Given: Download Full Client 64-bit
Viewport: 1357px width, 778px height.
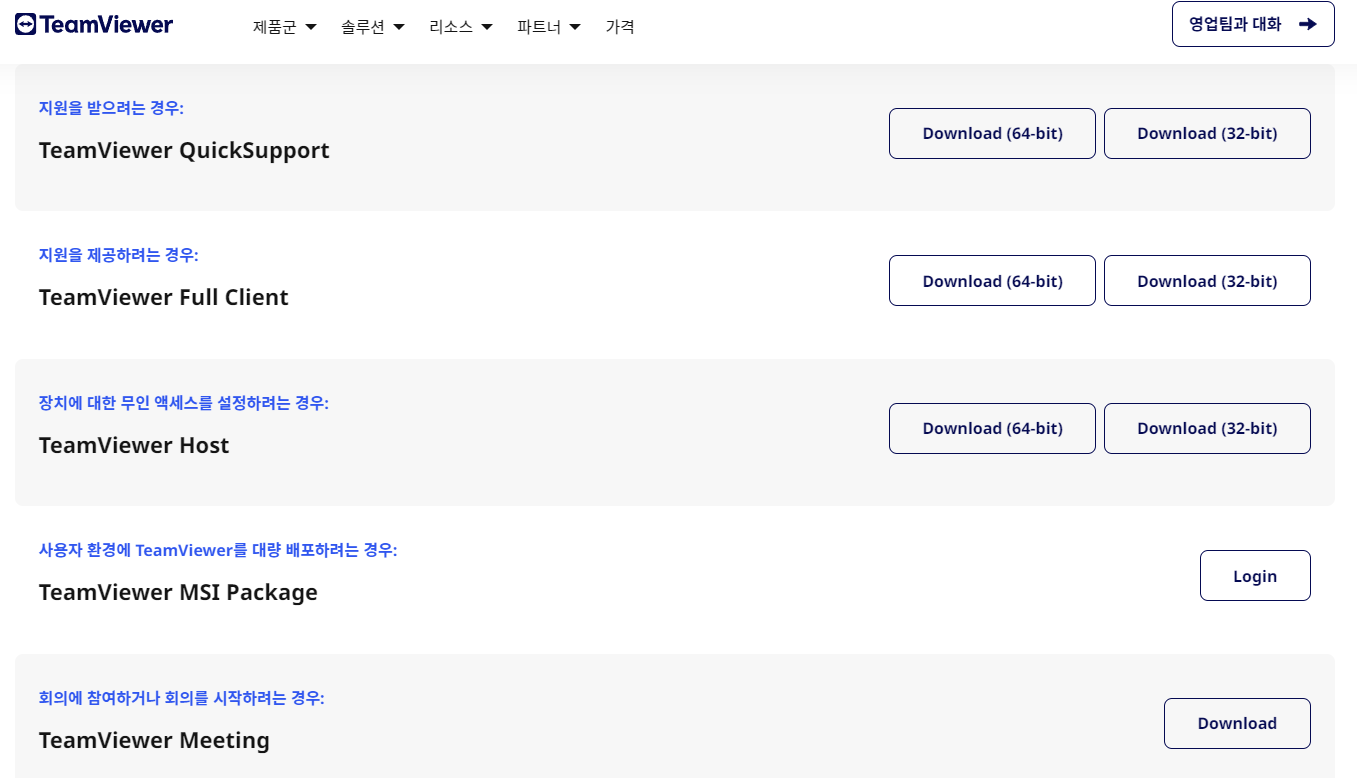Looking at the screenshot, I should [992, 281].
